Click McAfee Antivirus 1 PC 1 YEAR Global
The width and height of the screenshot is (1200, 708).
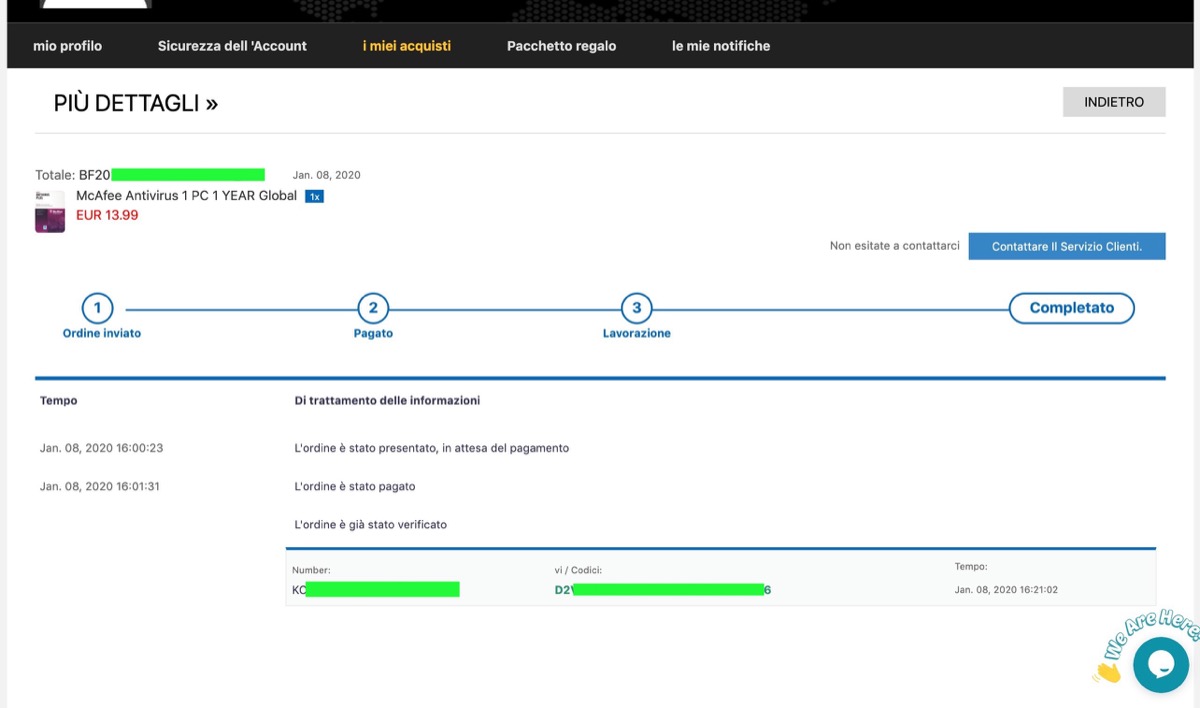point(186,196)
